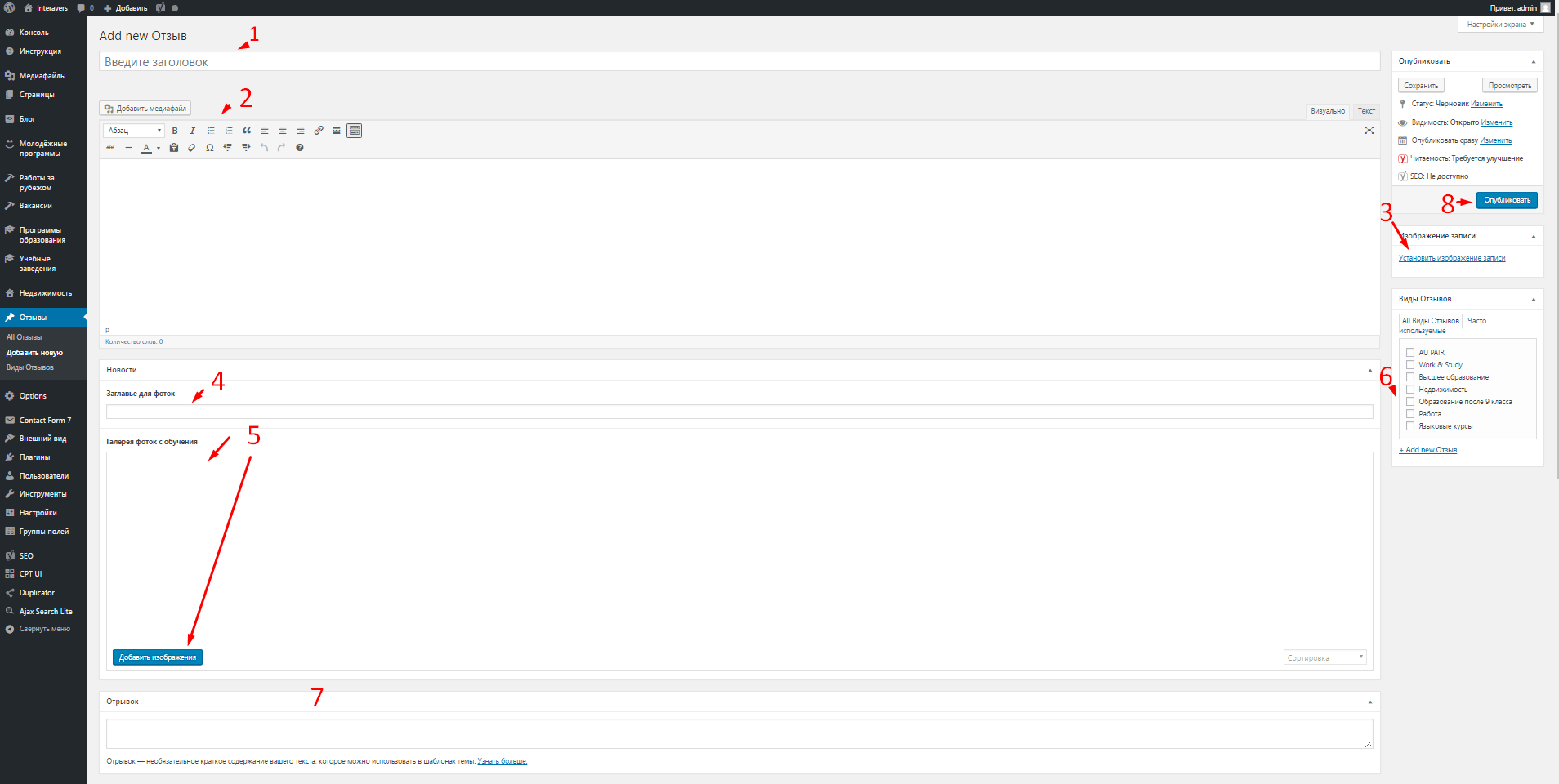Check the AU PAIR category checkbox
This screenshot has width=1559, height=784.
point(1410,353)
